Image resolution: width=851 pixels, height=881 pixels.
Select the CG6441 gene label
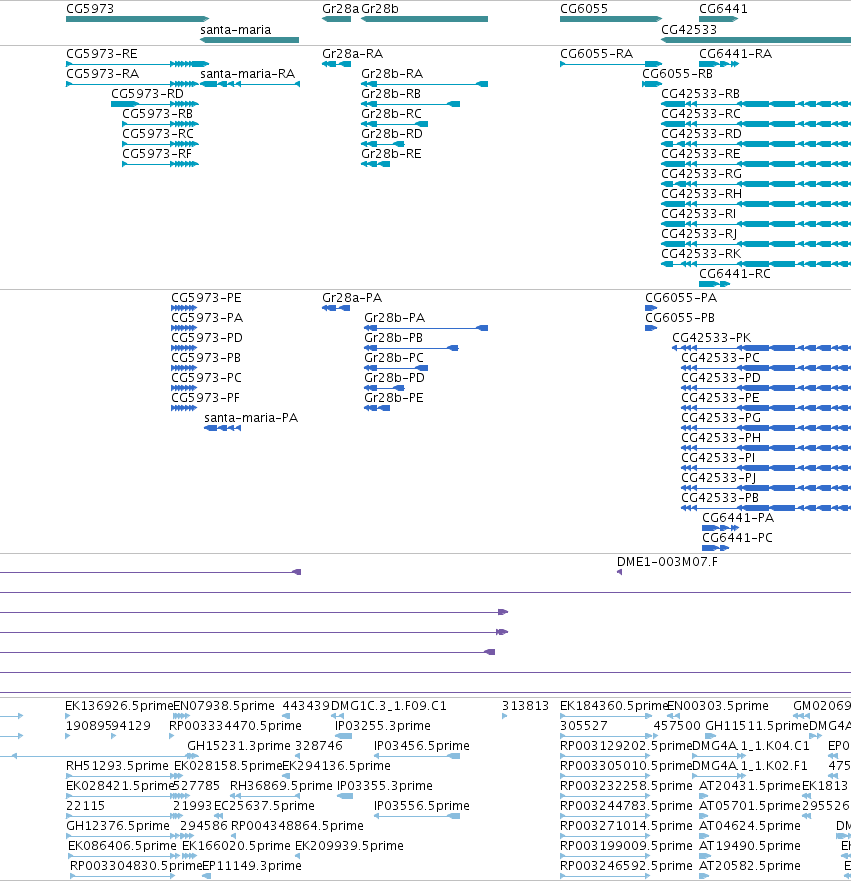click(723, 9)
